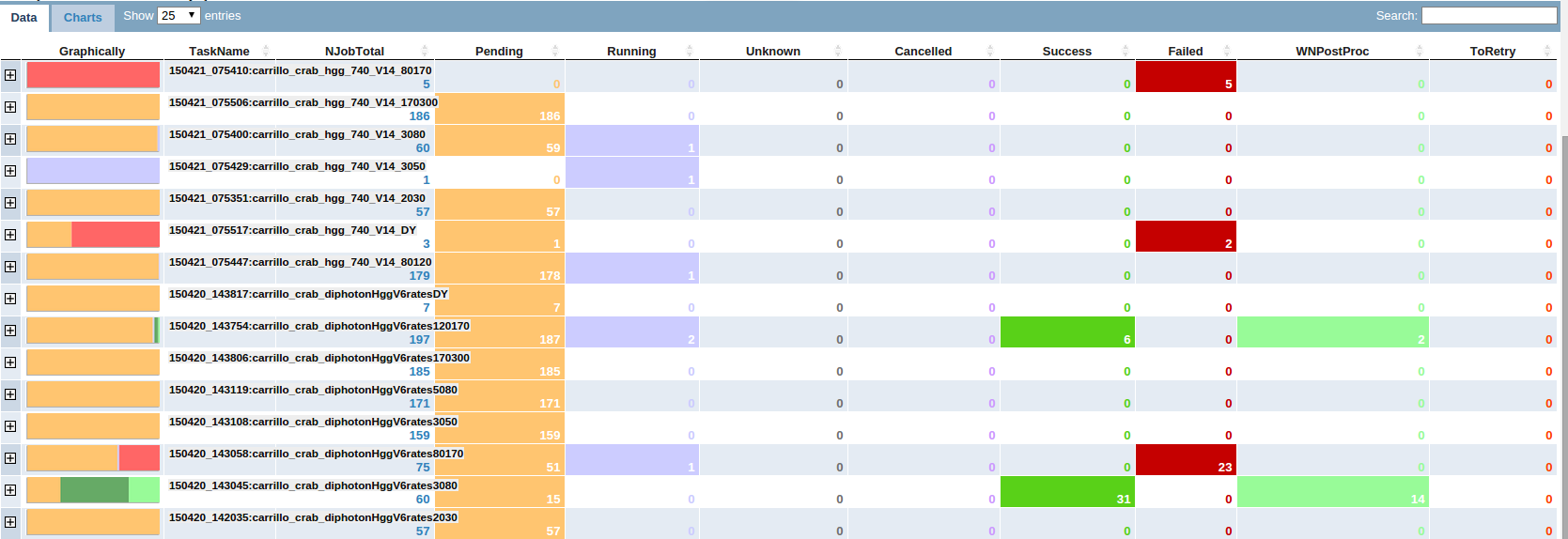Switch to the Charts tab

coord(83,18)
